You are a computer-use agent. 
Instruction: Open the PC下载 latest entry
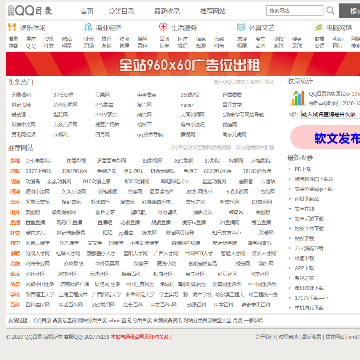[x=302, y=169]
